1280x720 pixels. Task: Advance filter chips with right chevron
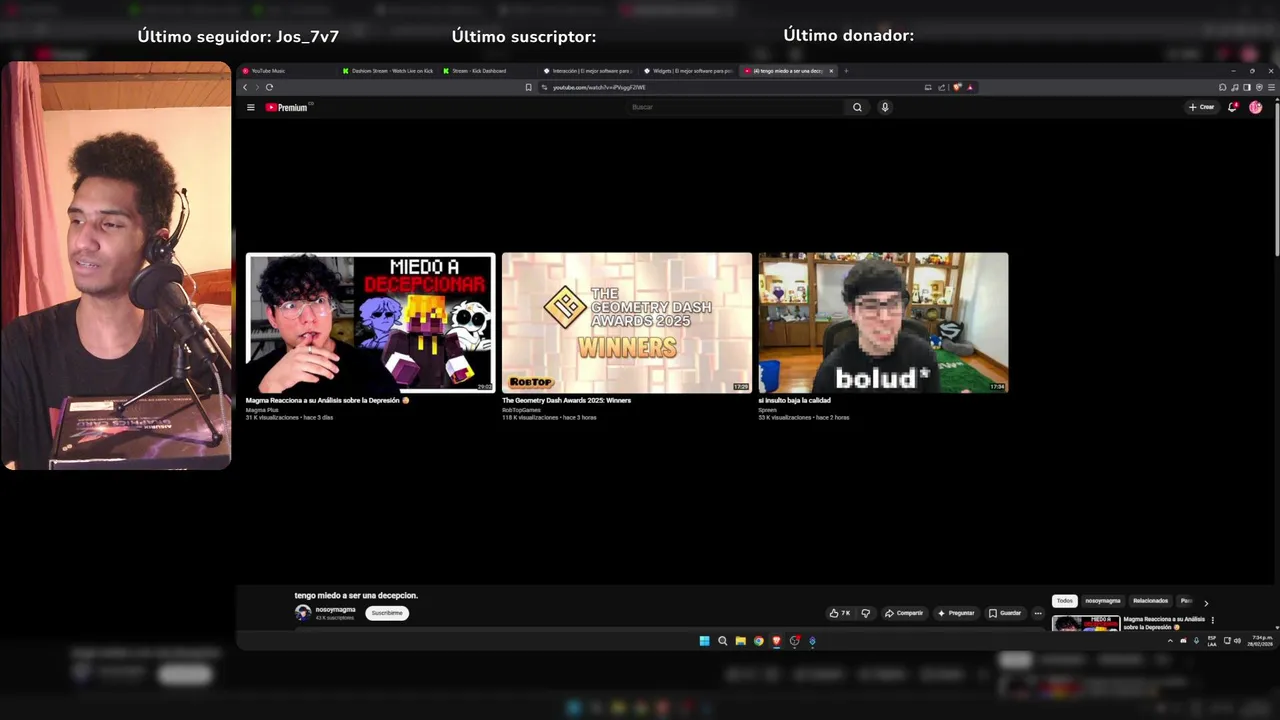coord(1206,603)
